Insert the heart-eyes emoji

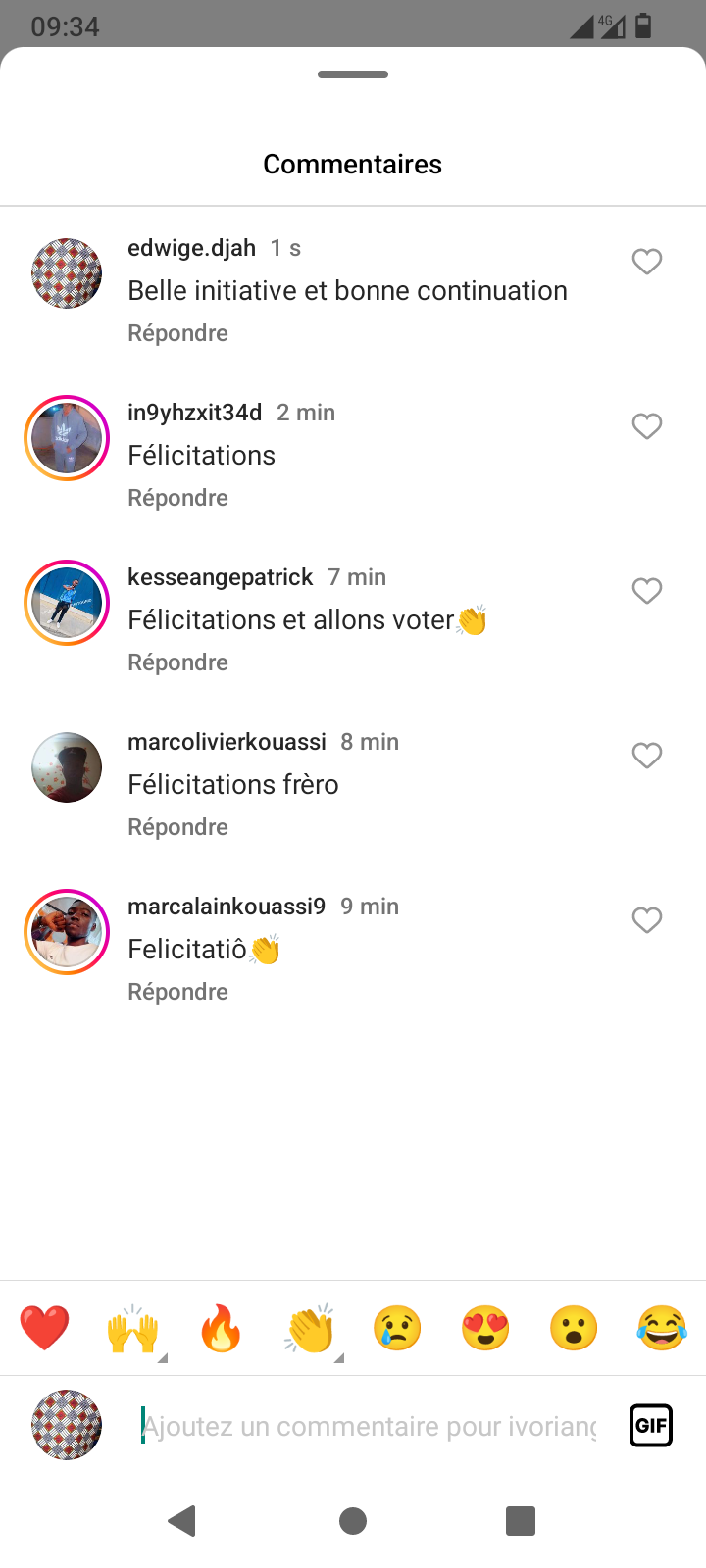coord(485,1329)
